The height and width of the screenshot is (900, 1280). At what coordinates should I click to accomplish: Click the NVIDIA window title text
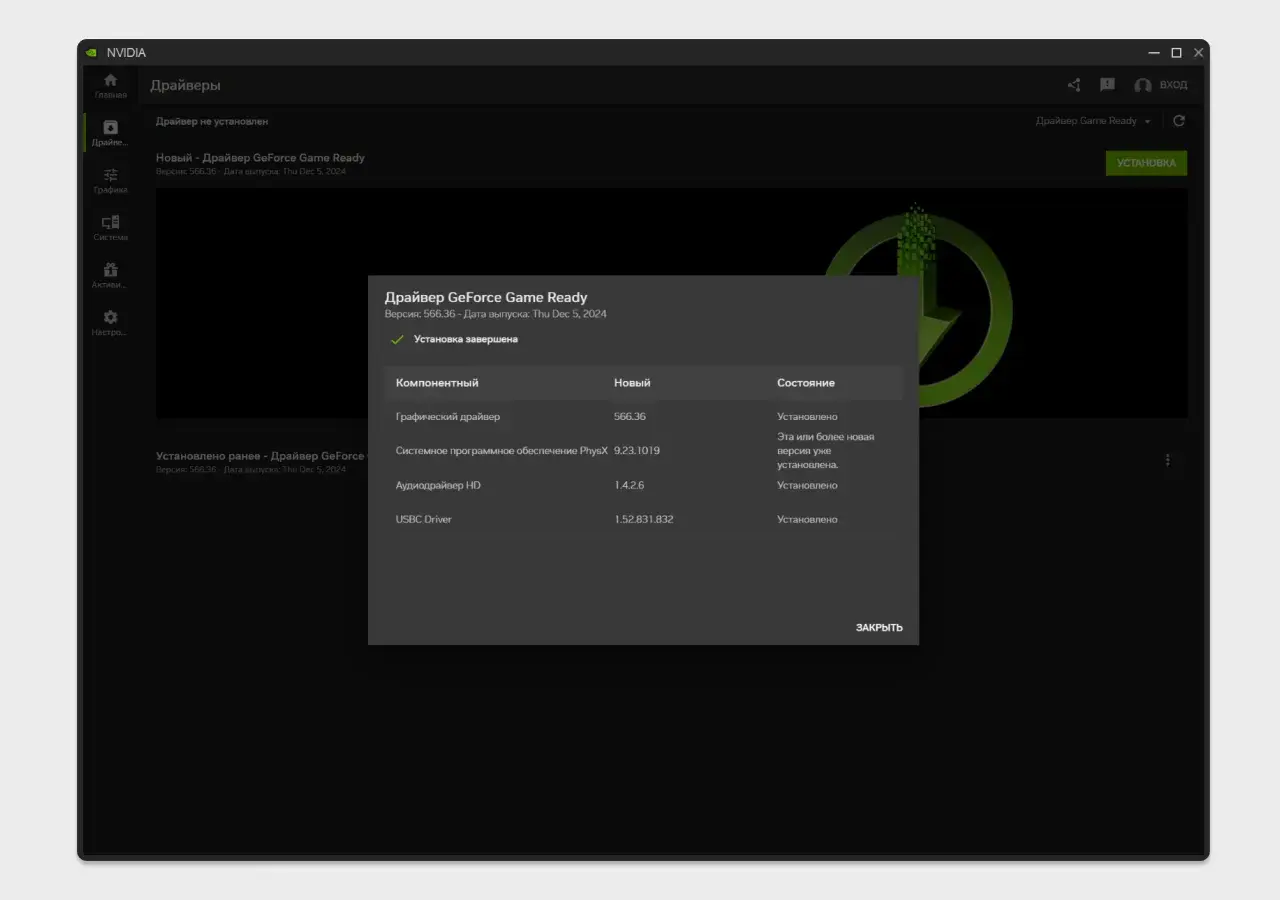pyautogui.click(x=126, y=53)
